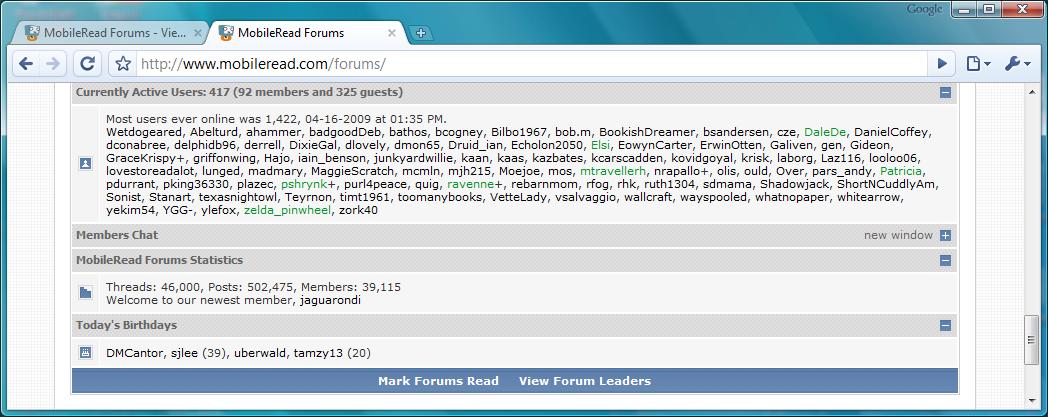Open user texasnightowl's profile

pyautogui.click(x=237, y=198)
